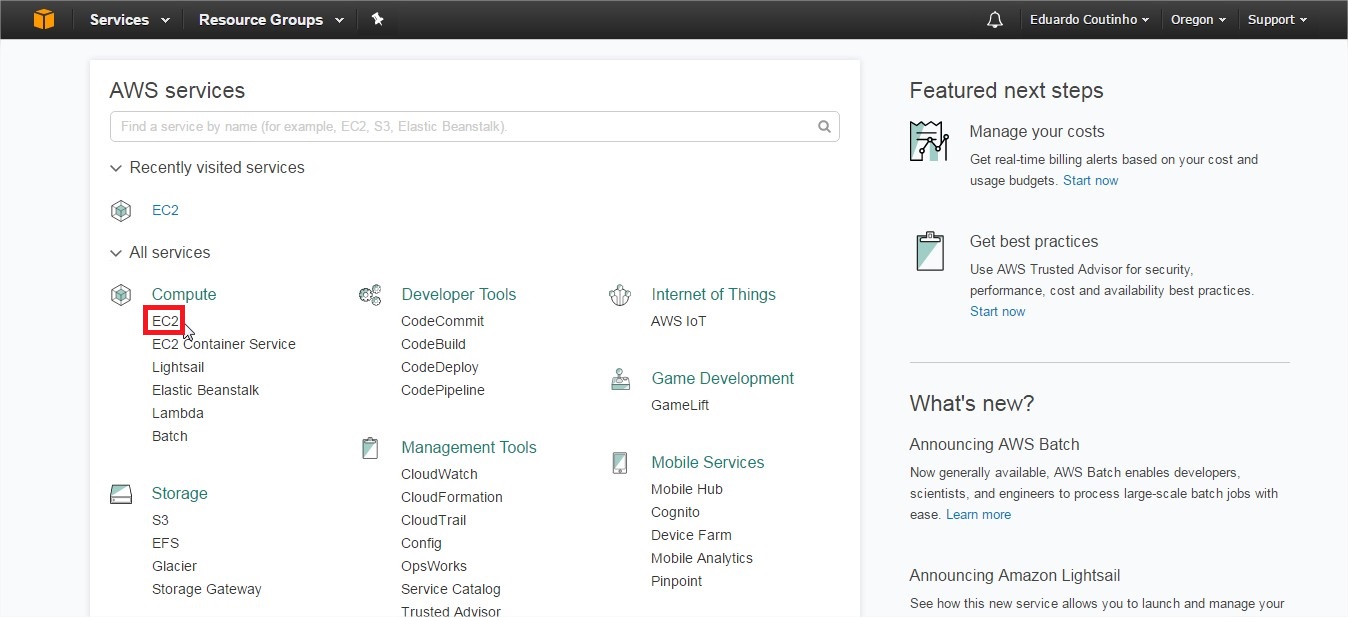This screenshot has height=617, width=1348.
Task: Open Pinpoint service
Action: pos(677,581)
